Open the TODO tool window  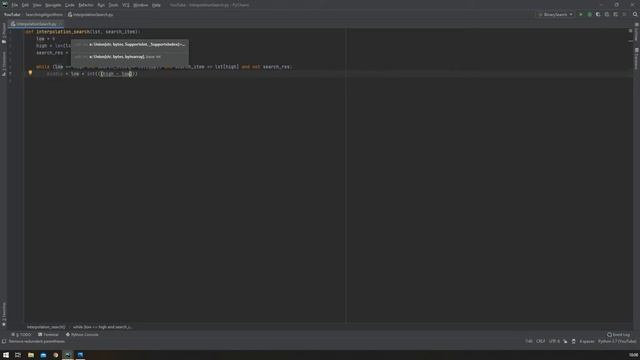click(21, 335)
